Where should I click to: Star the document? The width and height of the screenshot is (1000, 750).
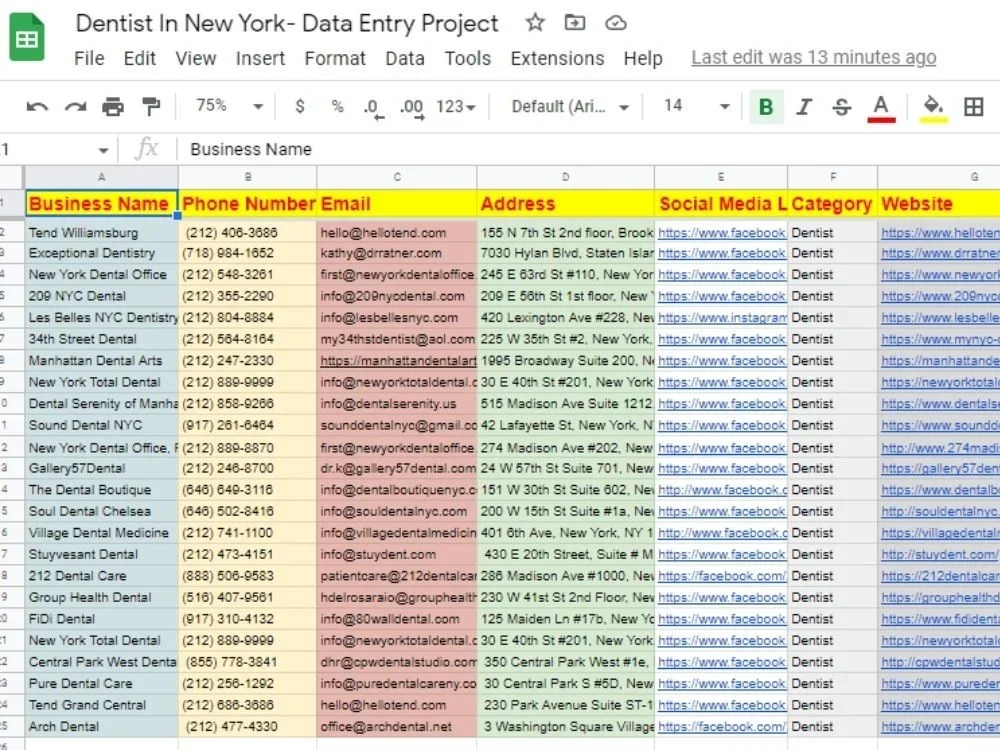534,23
